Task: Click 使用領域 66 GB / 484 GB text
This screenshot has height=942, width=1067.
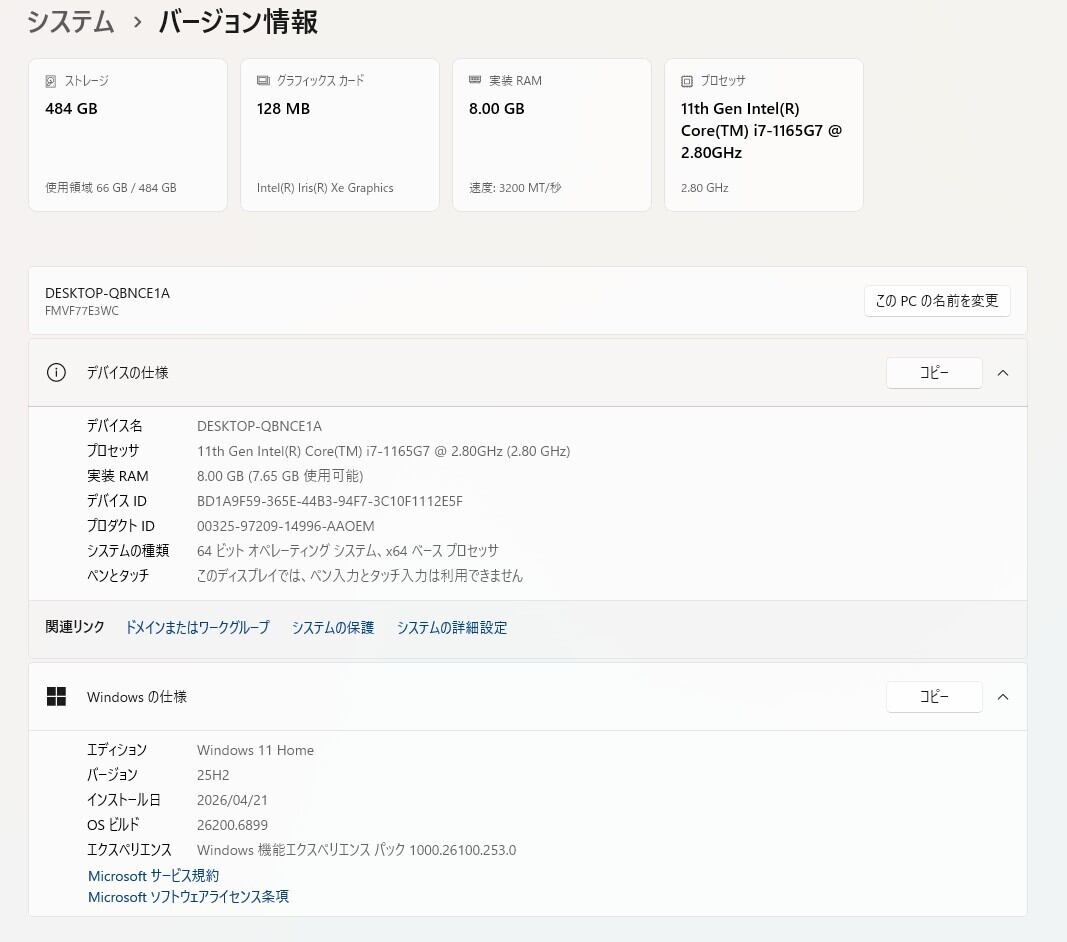Action: 111,188
